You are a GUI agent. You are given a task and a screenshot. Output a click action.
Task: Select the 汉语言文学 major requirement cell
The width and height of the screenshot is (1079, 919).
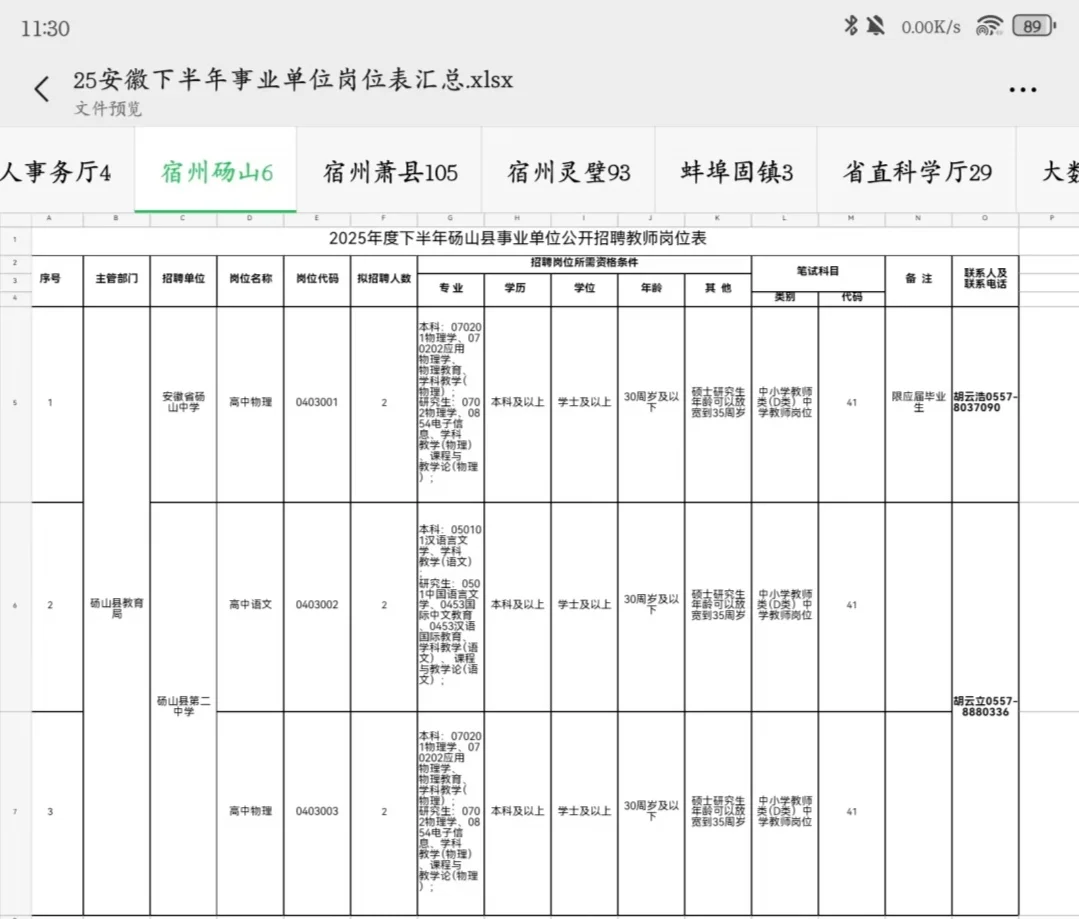450,605
